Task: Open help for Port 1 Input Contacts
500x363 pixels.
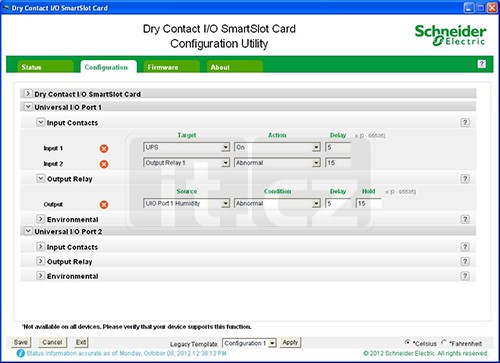Action: [465, 122]
